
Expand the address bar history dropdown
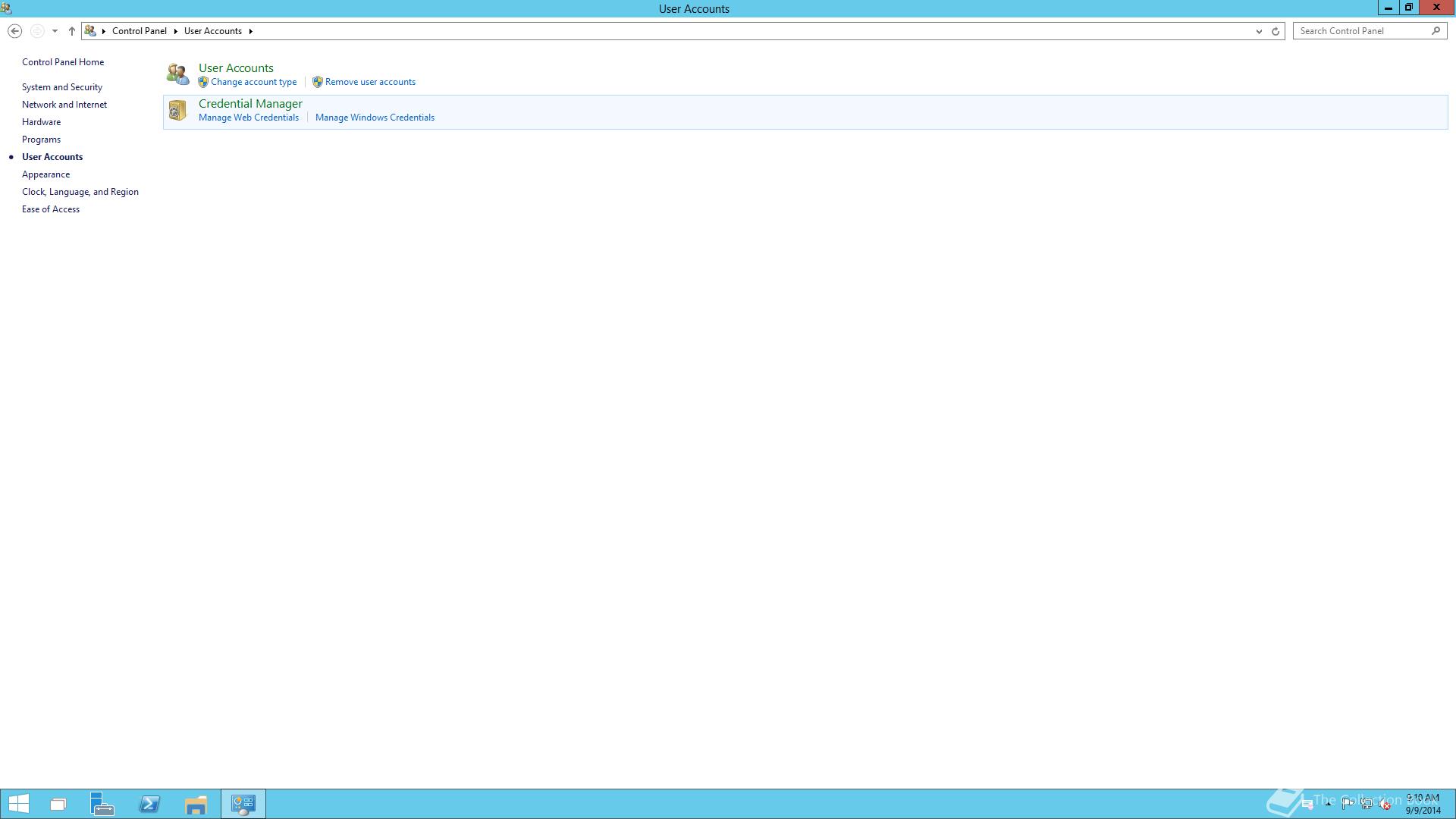[1259, 31]
